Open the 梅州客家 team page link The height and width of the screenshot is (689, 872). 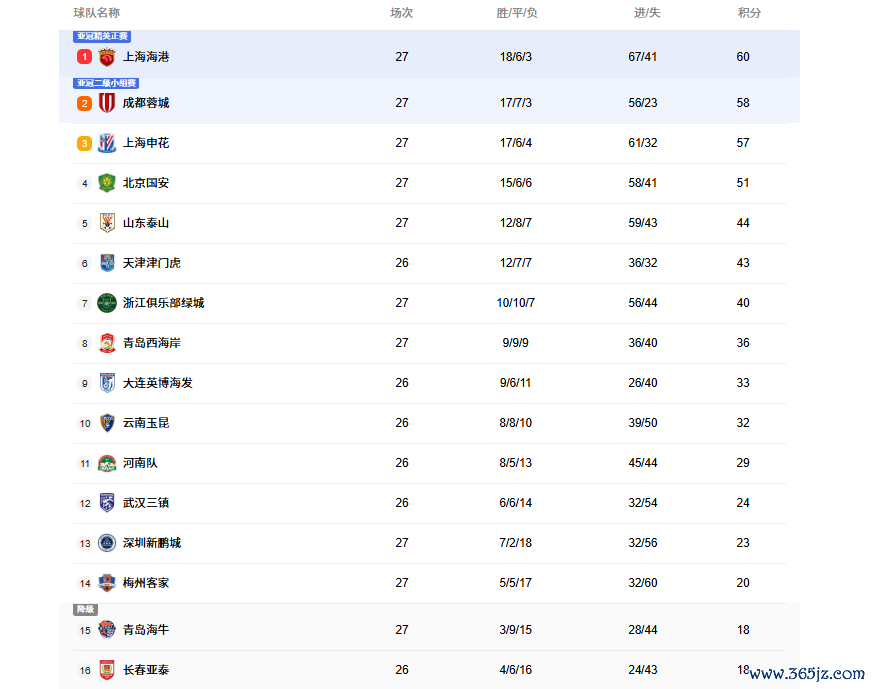pyautogui.click(x=146, y=583)
